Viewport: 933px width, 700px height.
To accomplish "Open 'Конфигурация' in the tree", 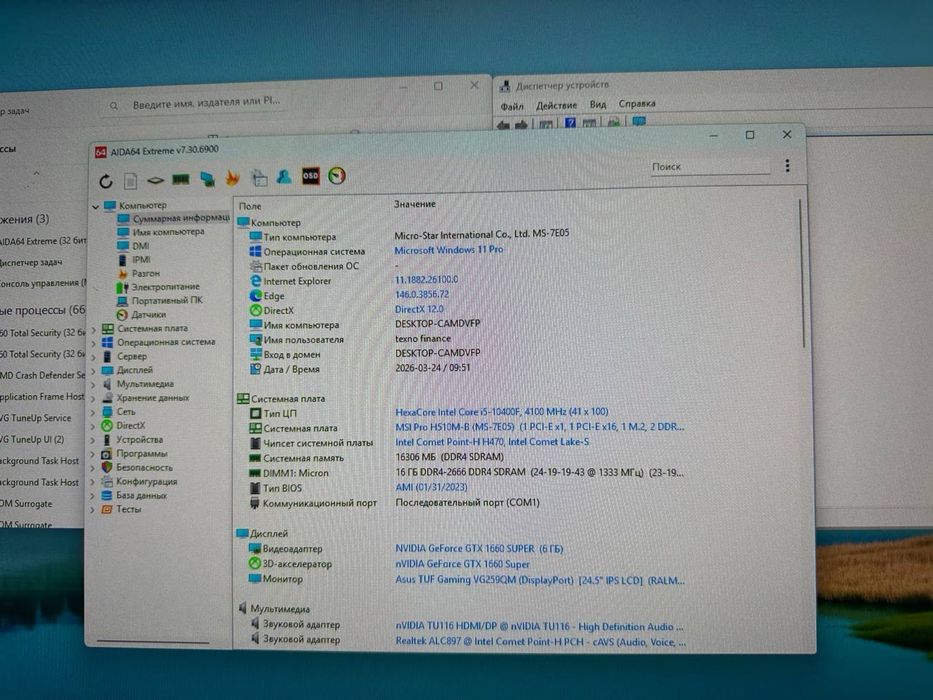I will [146, 481].
